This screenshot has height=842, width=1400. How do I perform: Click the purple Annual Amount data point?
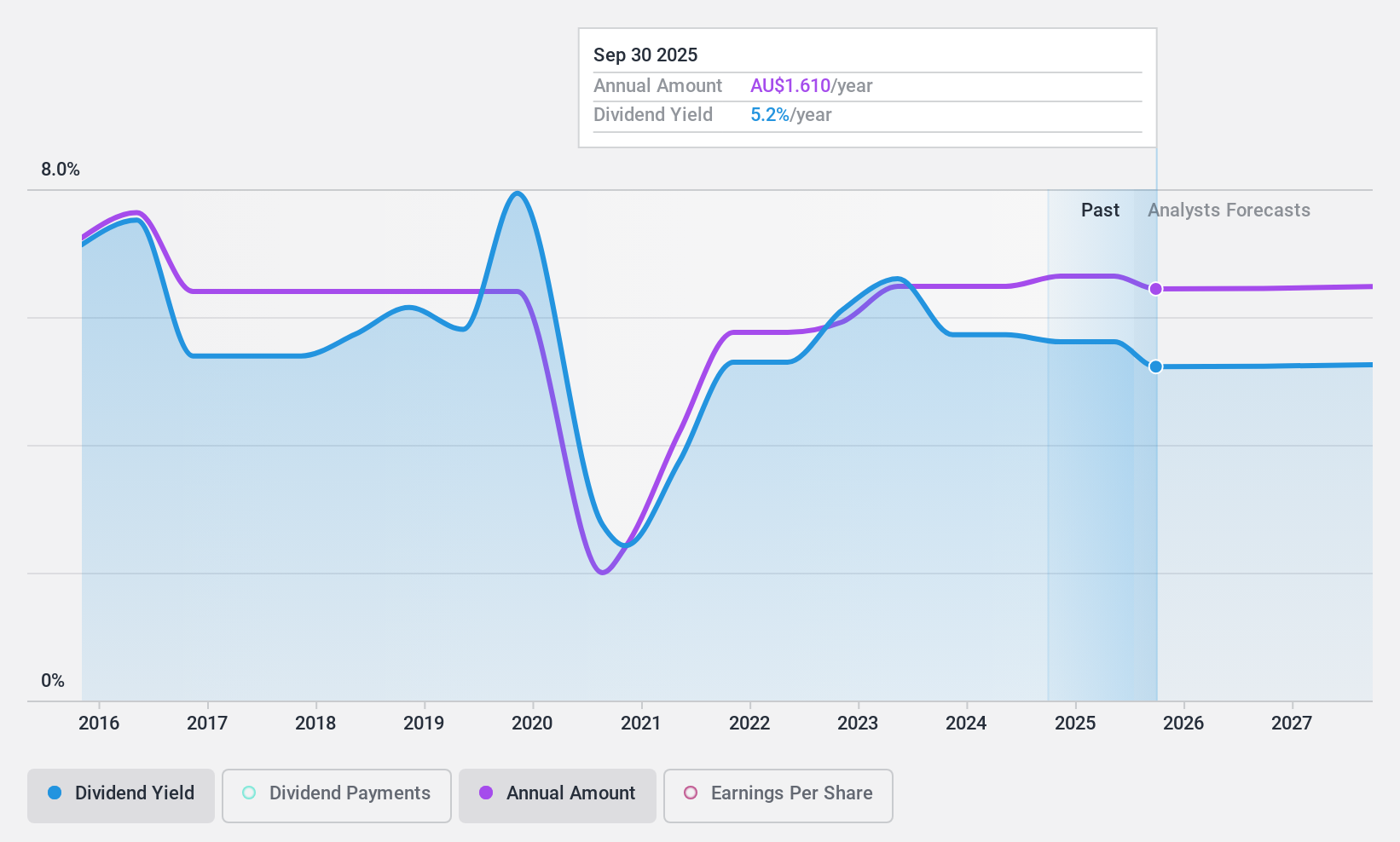point(1155,289)
